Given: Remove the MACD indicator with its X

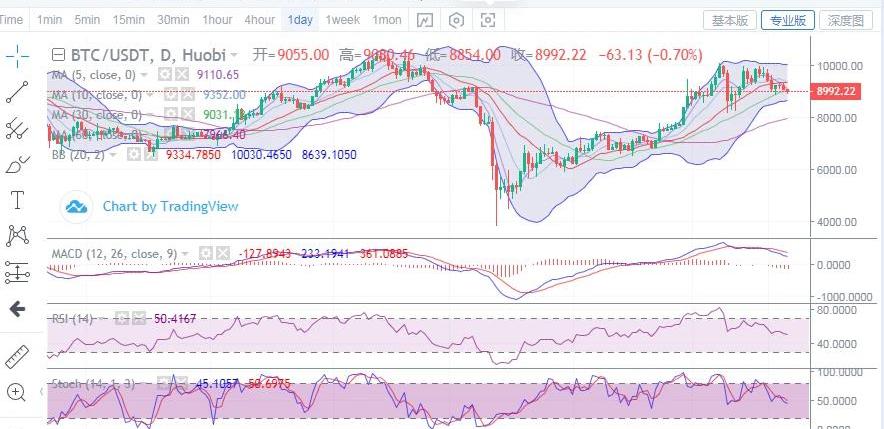Looking at the screenshot, I should tap(221, 254).
